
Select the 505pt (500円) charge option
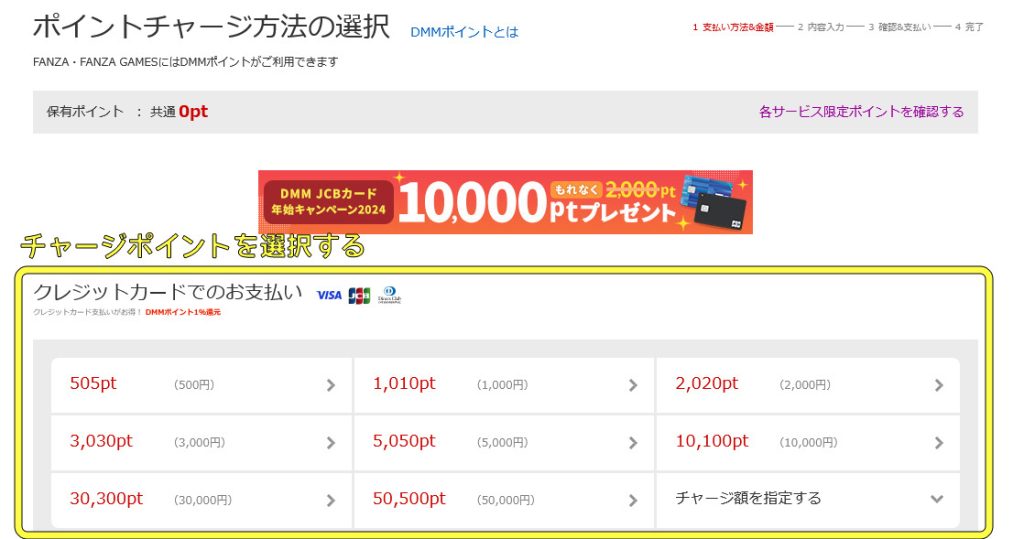coord(202,385)
